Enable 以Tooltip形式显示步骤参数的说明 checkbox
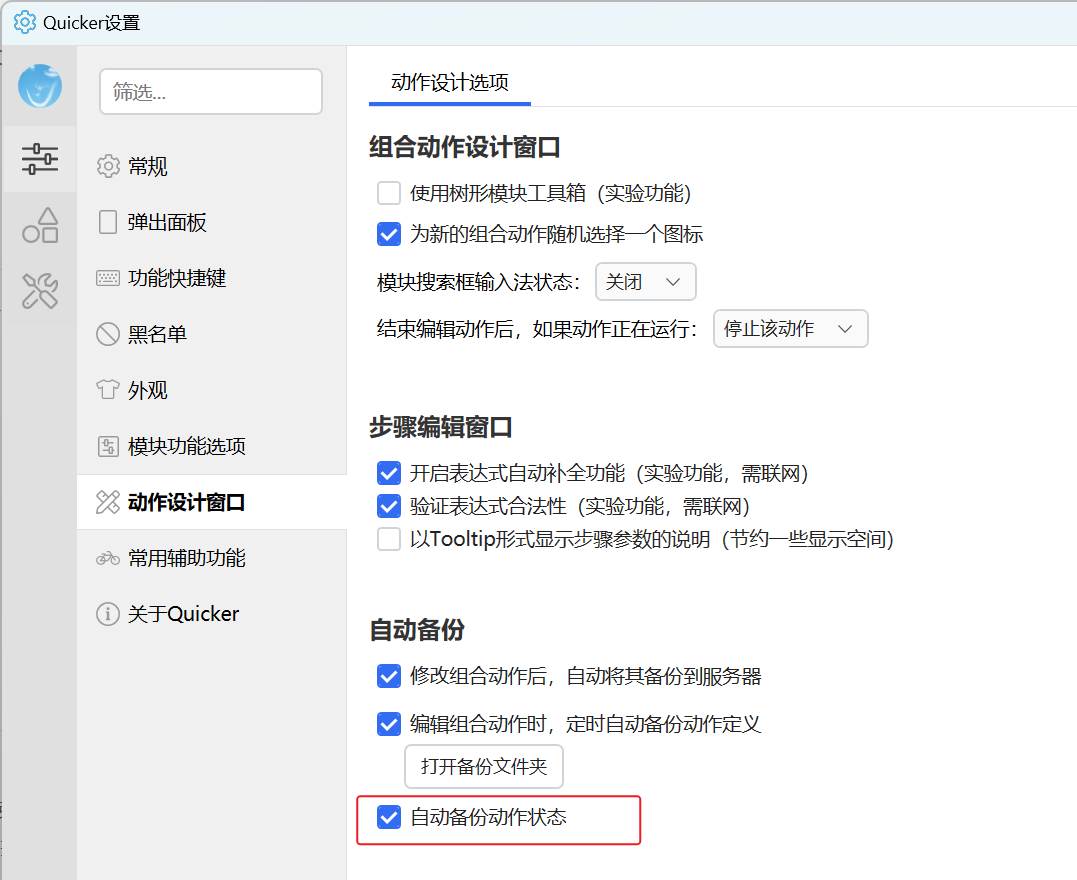 (389, 539)
